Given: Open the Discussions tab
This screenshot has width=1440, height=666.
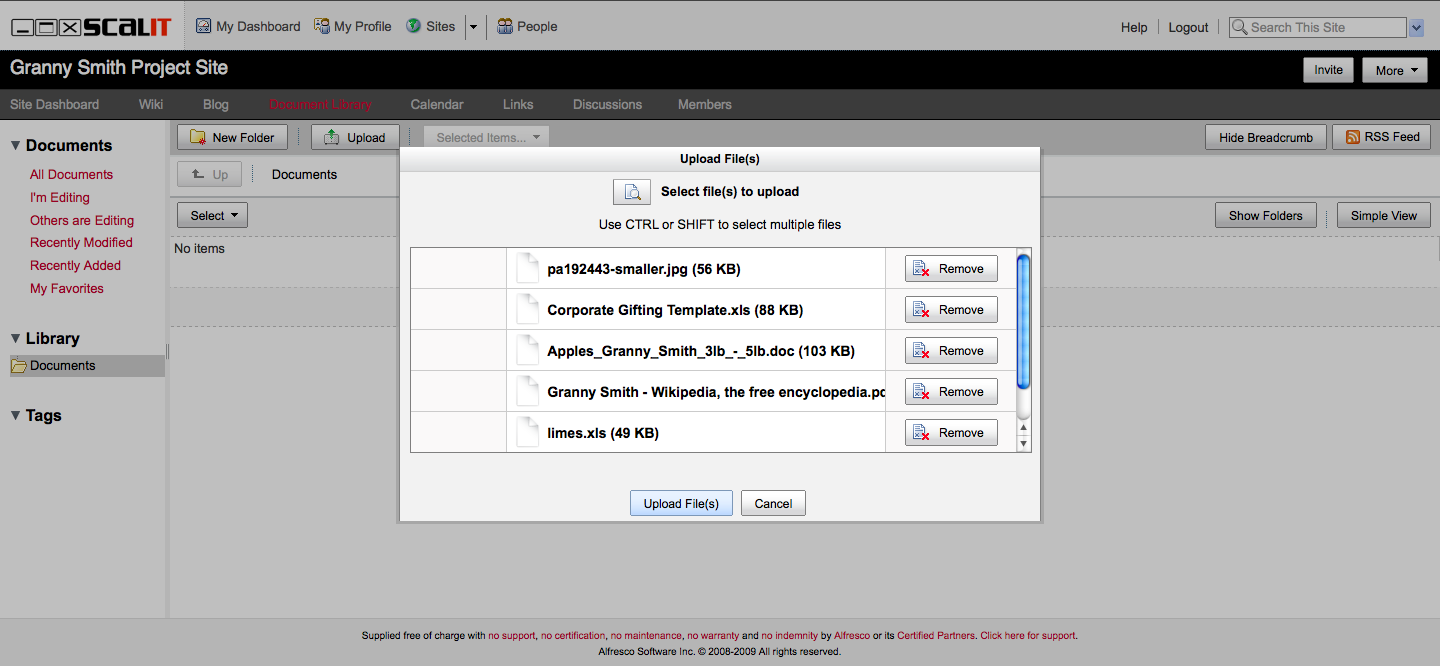Looking at the screenshot, I should (x=607, y=104).
